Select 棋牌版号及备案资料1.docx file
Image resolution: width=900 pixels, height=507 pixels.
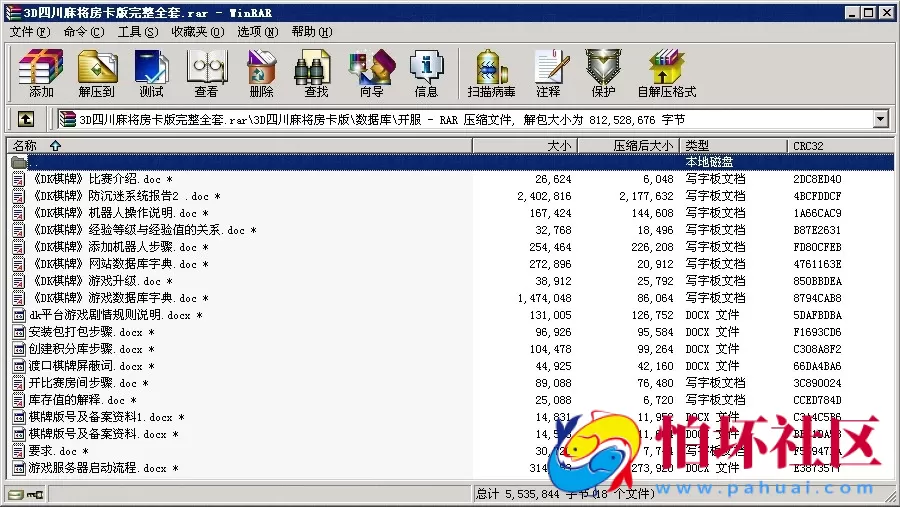click(107, 417)
